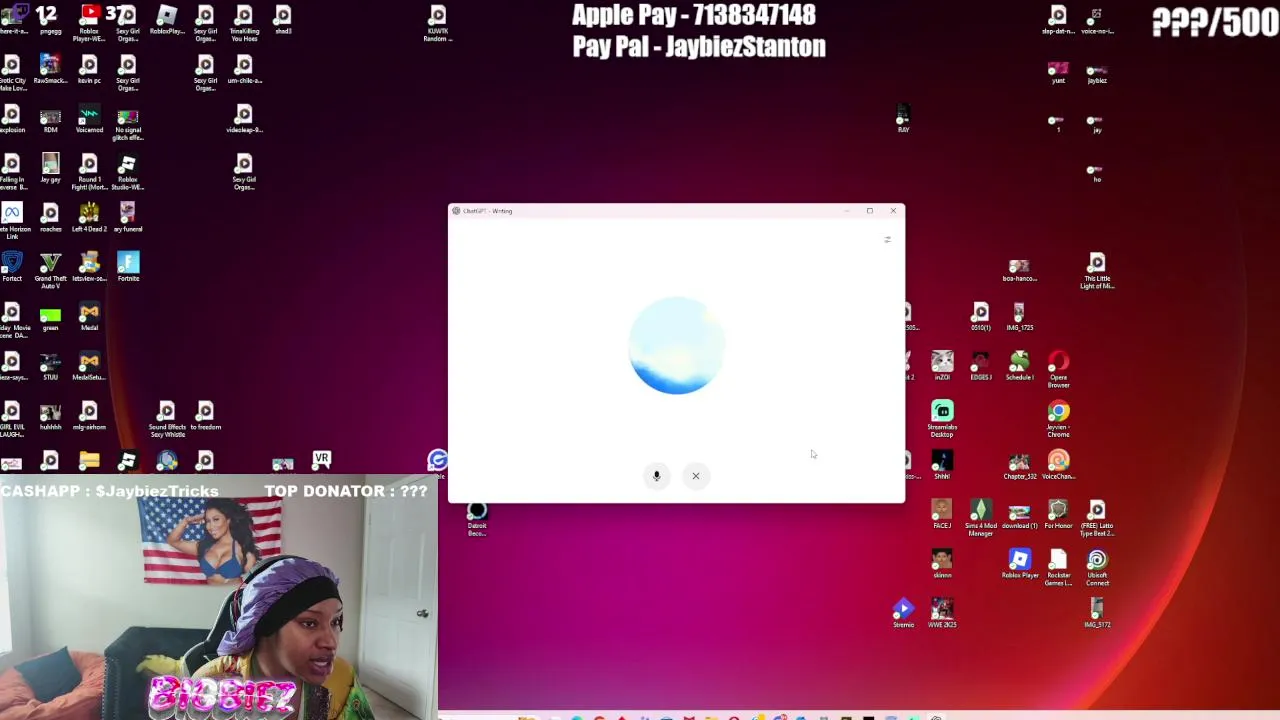Open the VR desktop icon
The image size is (1280, 720).
(x=321, y=459)
